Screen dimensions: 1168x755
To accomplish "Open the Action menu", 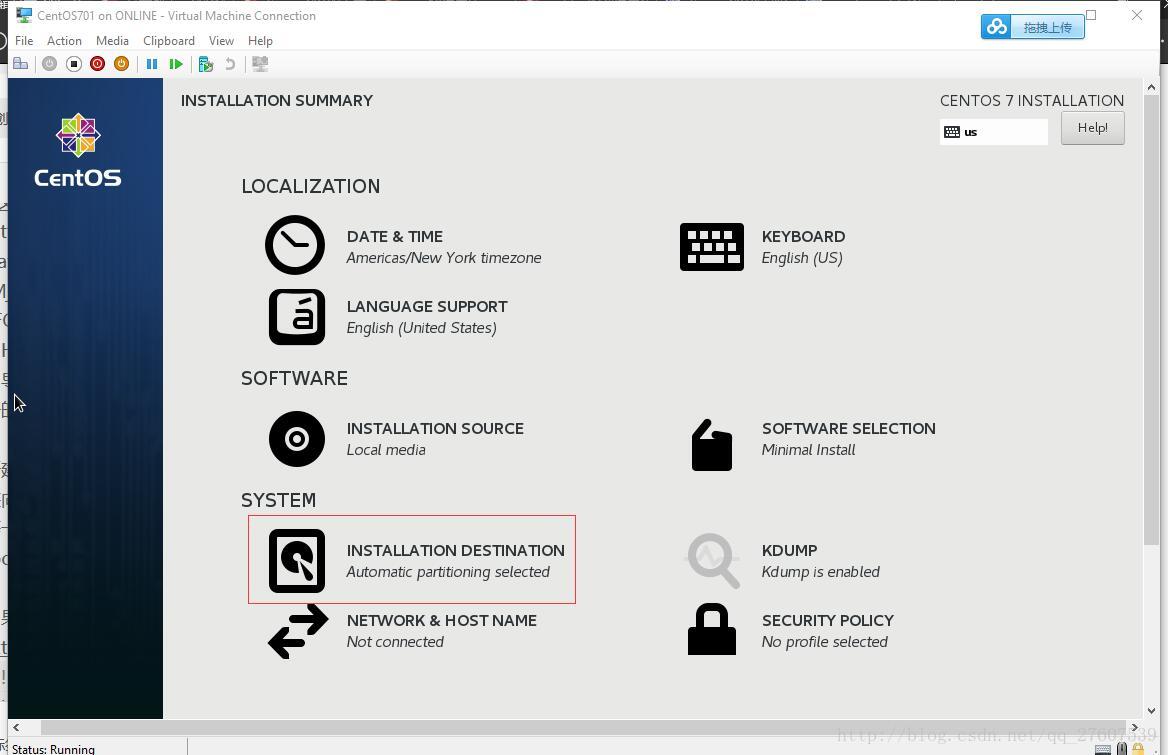I will [64, 40].
